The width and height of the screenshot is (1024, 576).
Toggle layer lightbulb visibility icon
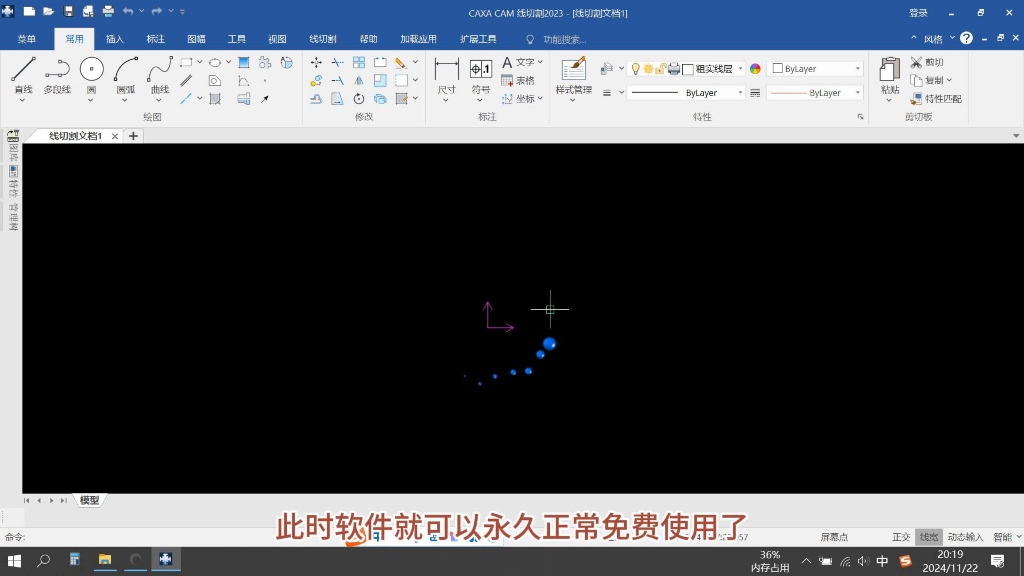click(x=635, y=69)
